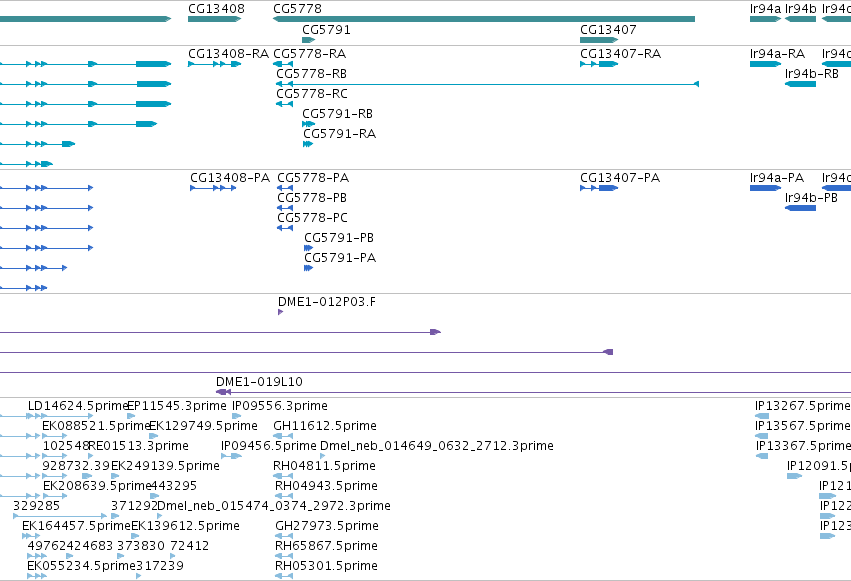The width and height of the screenshot is (851, 581).
Task: Click the CG5791-RA transcript label
Action: 339,134
